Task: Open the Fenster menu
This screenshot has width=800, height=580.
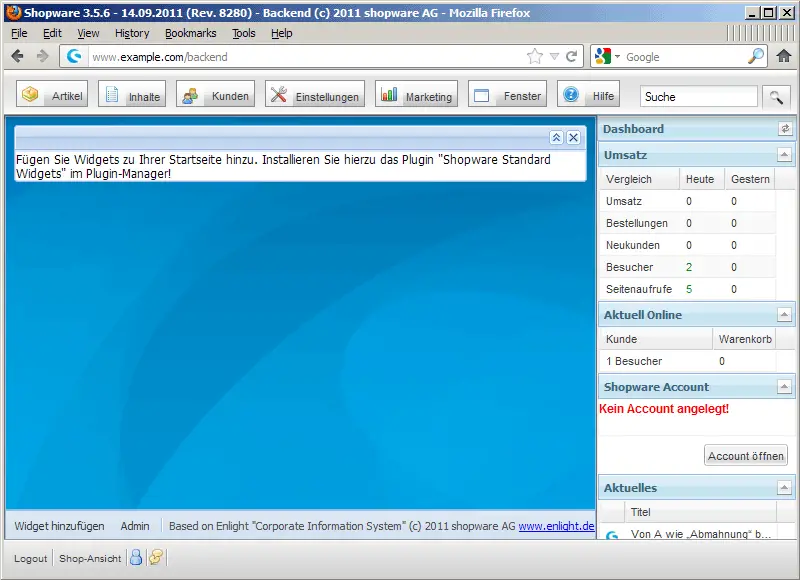Action: tap(507, 94)
